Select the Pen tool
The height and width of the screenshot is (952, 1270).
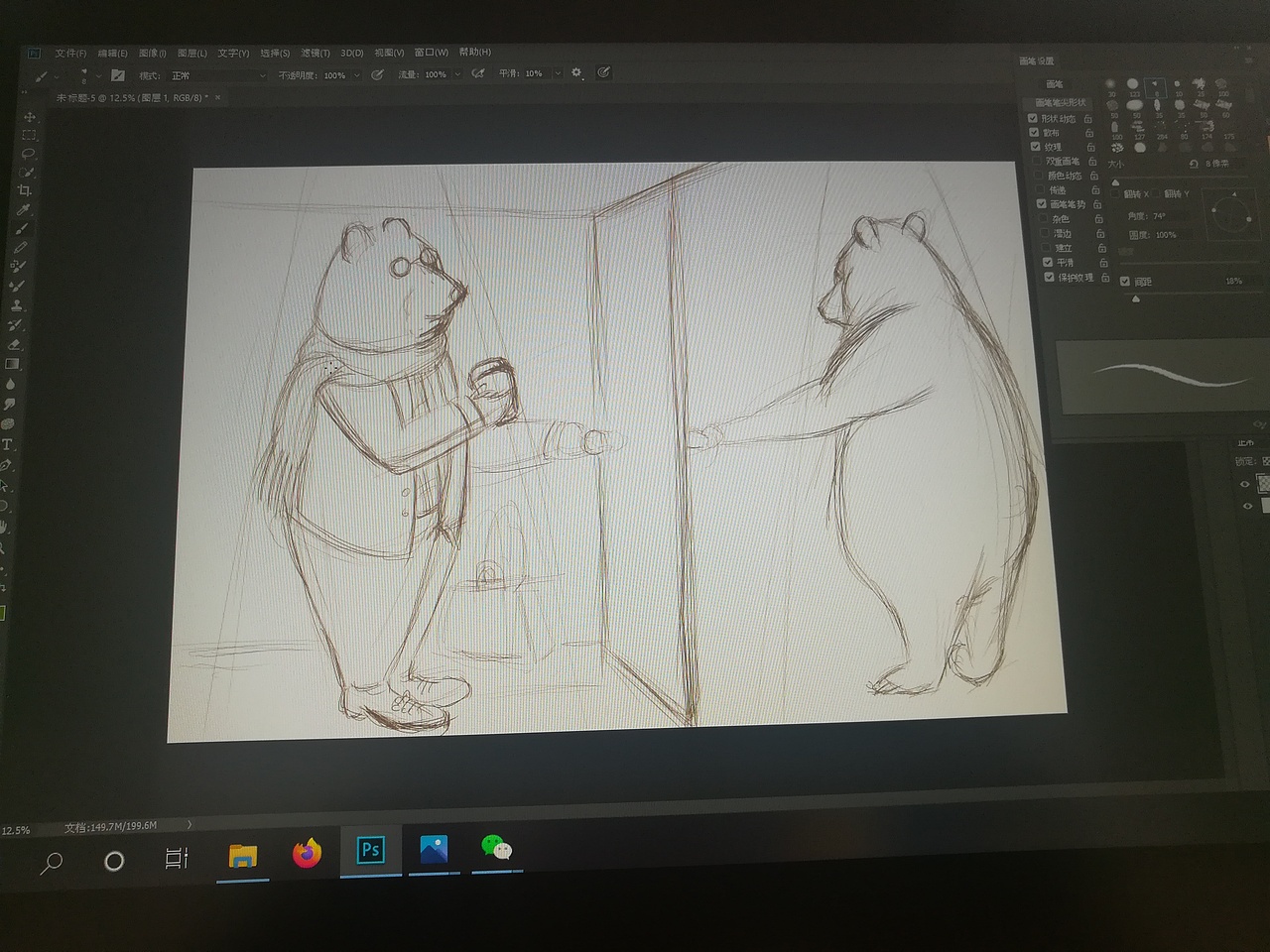point(6,464)
